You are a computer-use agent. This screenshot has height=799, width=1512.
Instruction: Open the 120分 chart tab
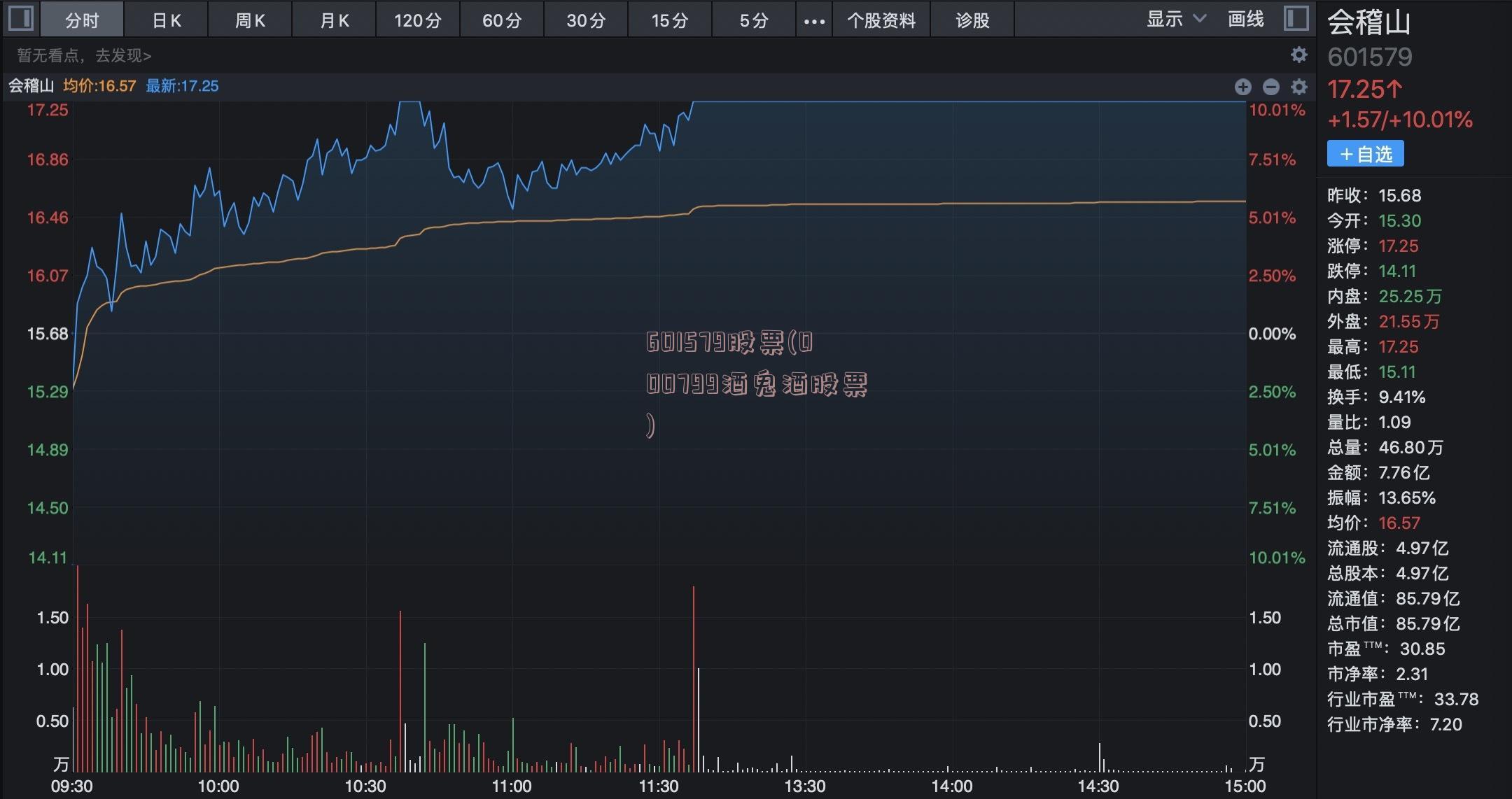[418, 20]
